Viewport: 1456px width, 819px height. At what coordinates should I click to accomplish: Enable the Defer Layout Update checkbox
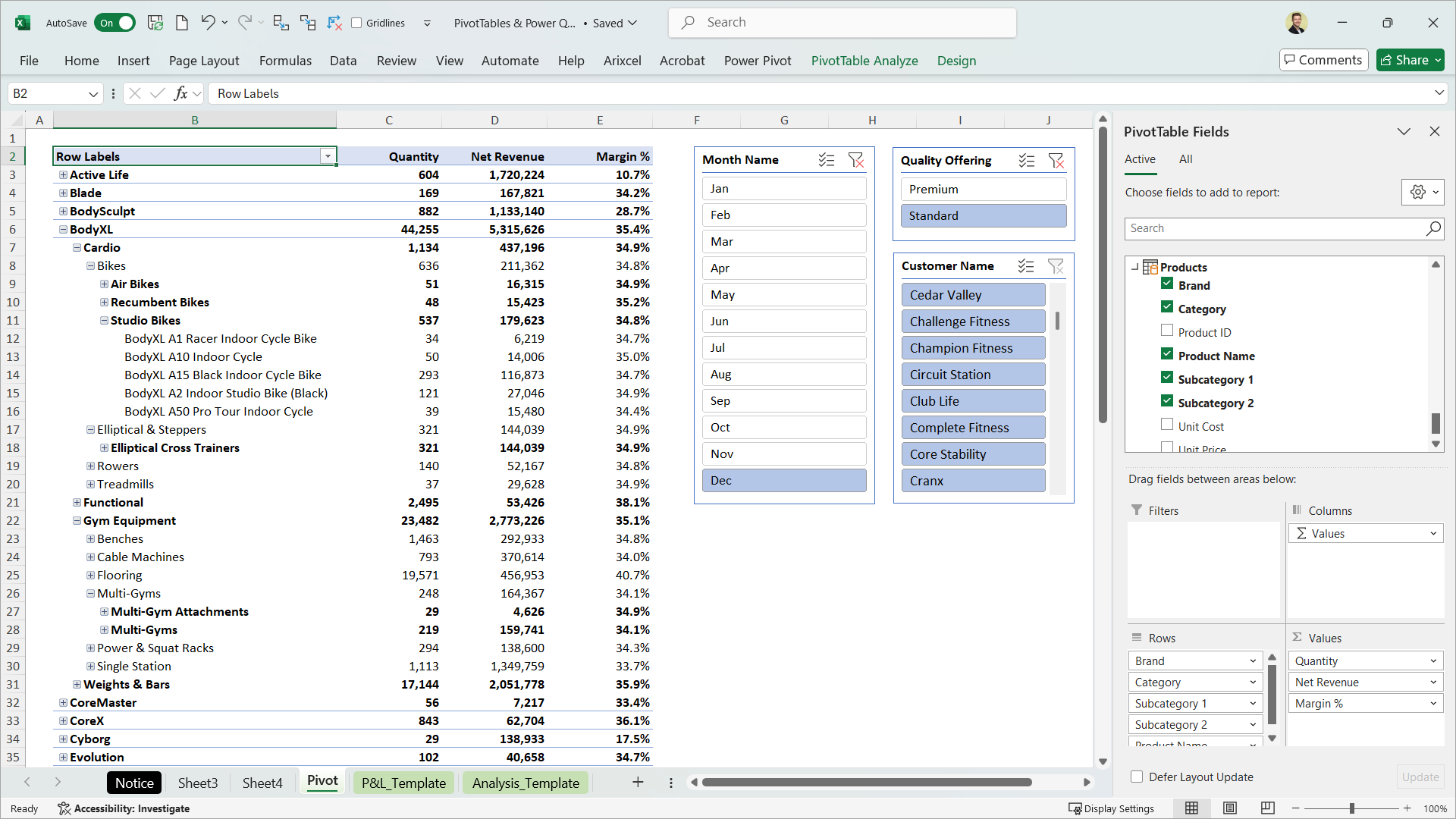point(1137,777)
